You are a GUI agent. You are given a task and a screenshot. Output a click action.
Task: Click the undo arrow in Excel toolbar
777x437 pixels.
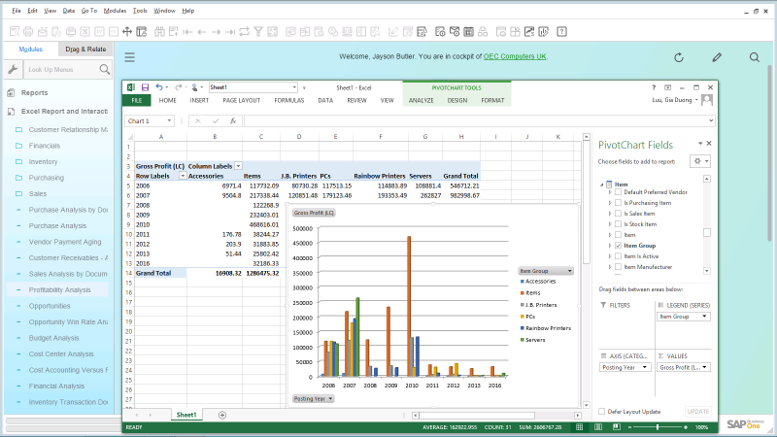point(160,88)
